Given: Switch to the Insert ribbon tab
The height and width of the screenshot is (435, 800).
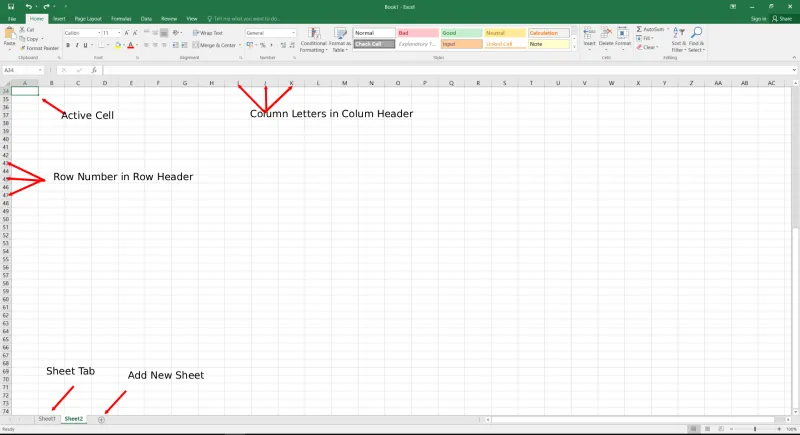Looking at the screenshot, I should [59, 19].
